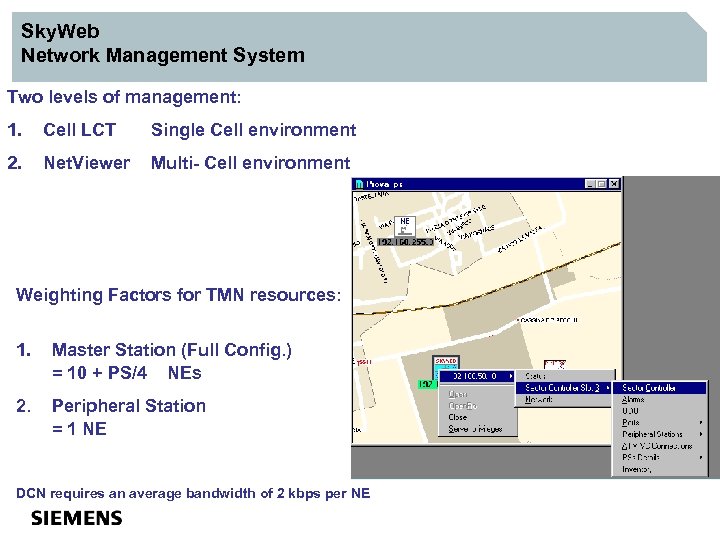Image resolution: width=720 pixels, height=540 pixels.
Task: Minimize the map window
Action: 591,184
